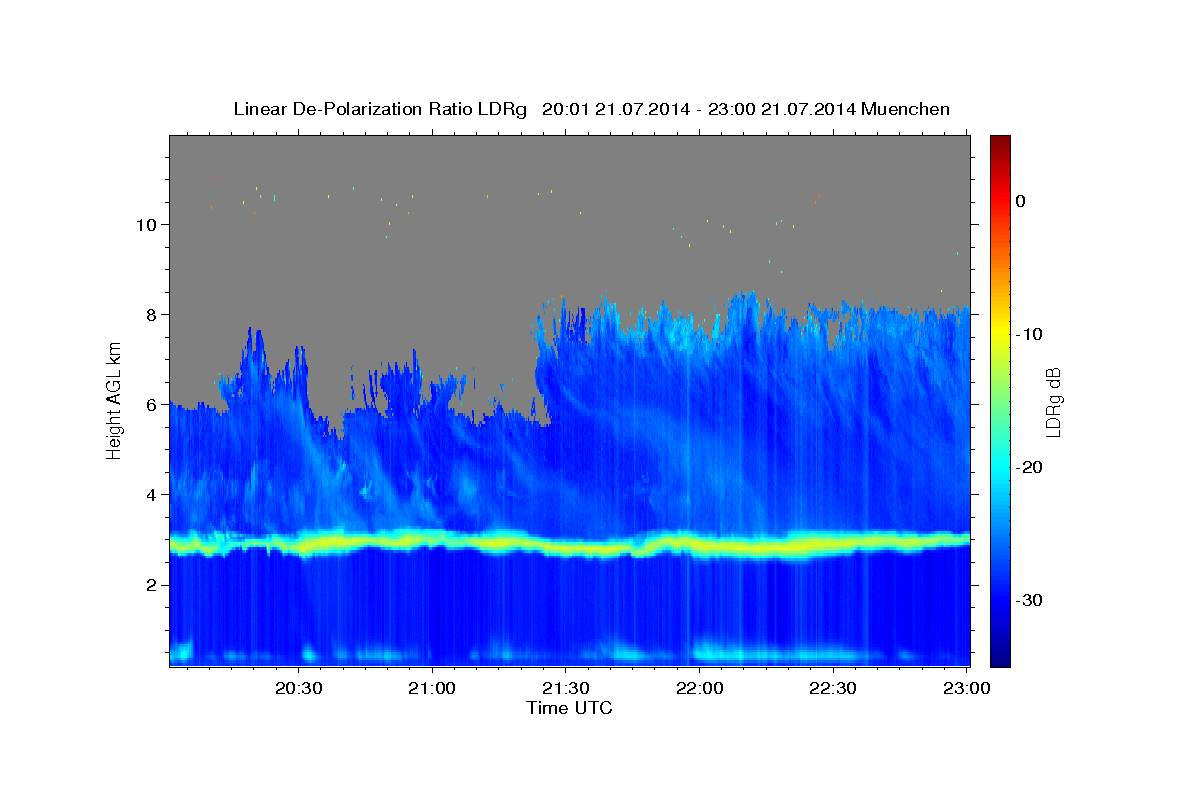Click the dark blue bottom of the colorbar
Viewport: 1200px width, 800px height.
click(x=999, y=655)
